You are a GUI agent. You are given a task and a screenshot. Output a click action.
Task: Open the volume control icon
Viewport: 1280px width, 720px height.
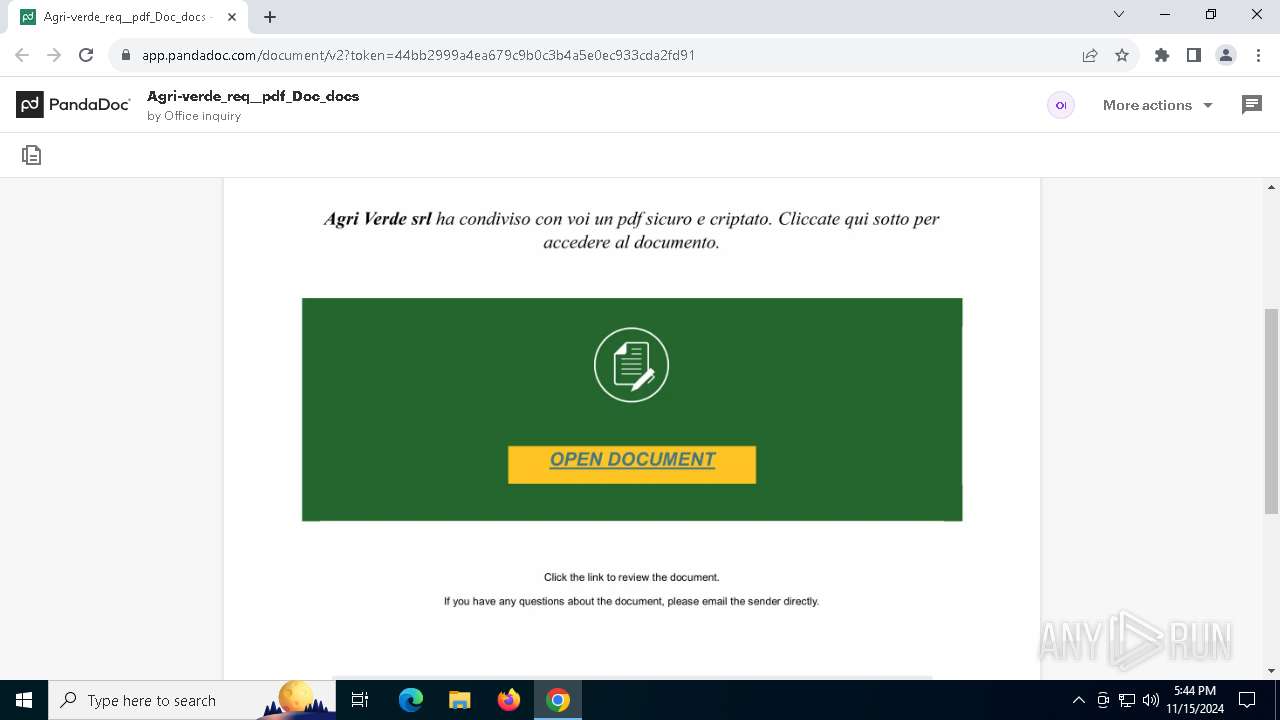pyautogui.click(x=1151, y=700)
